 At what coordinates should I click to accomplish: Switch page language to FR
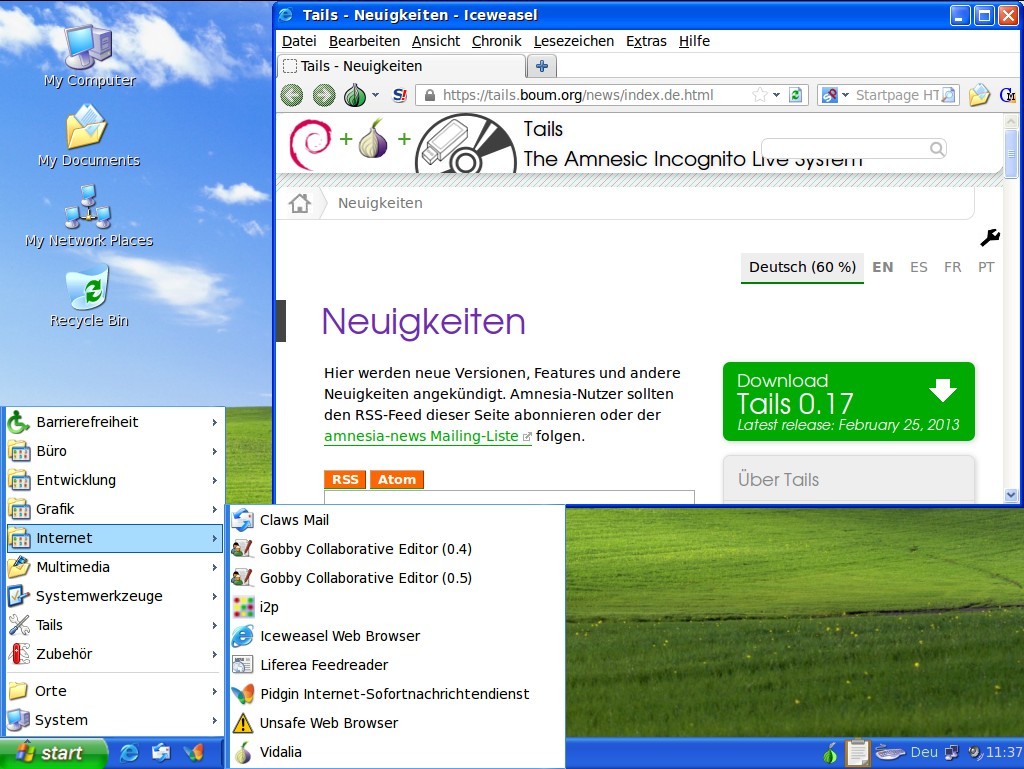point(952,267)
